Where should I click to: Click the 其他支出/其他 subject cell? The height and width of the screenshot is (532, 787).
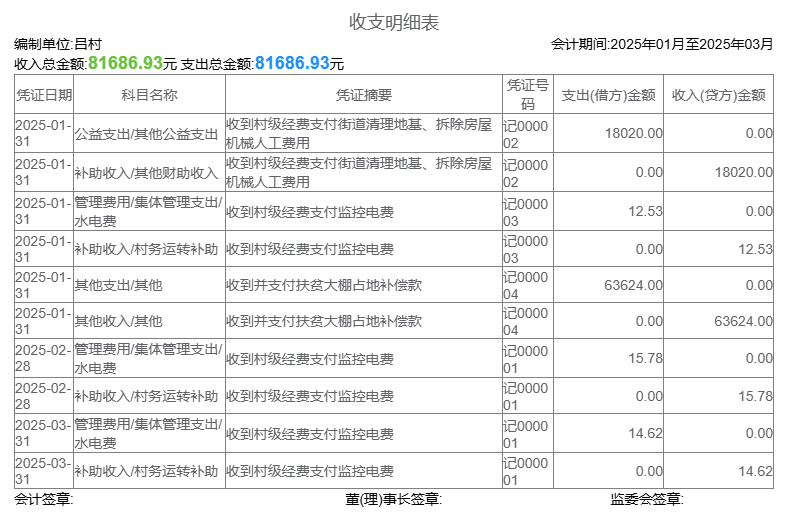click(118, 285)
